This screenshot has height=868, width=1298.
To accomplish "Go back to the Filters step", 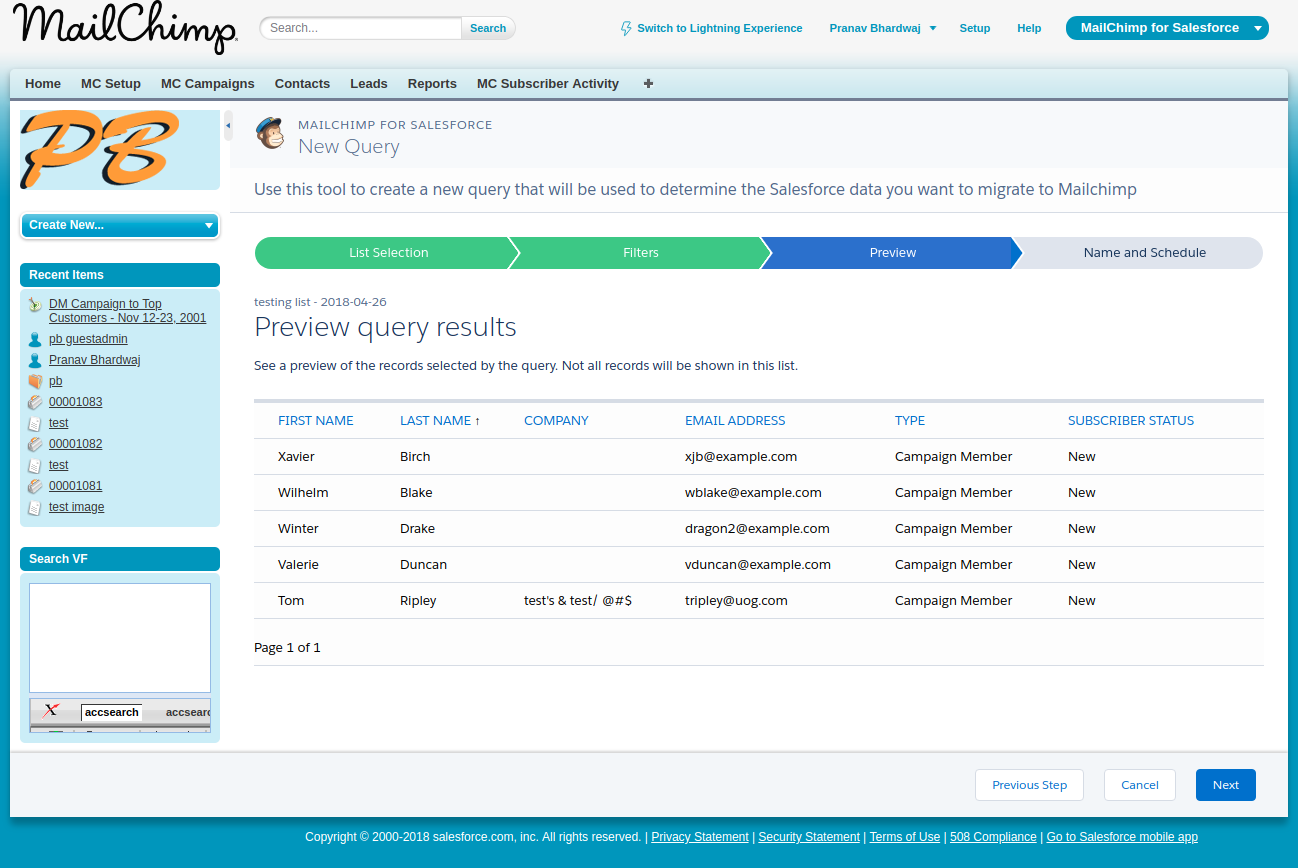I will (x=640, y=253).
